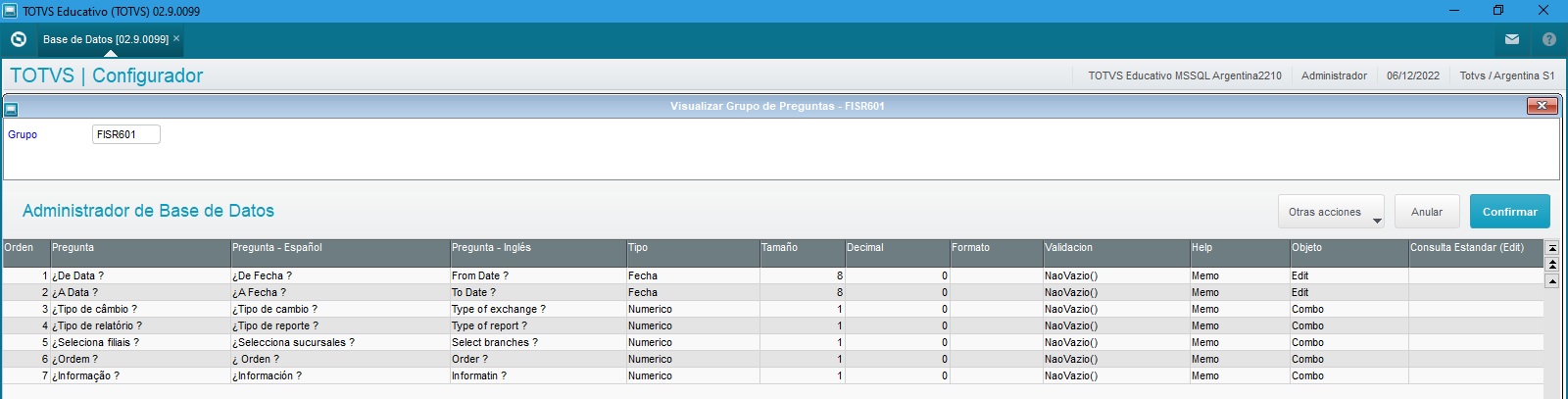Click the '¿Tipo de cambio ?' Spanish cell

tap(340, 309)
